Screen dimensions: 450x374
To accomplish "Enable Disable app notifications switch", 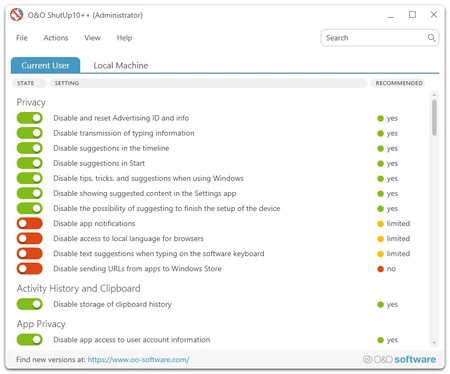I will [30, 223].
